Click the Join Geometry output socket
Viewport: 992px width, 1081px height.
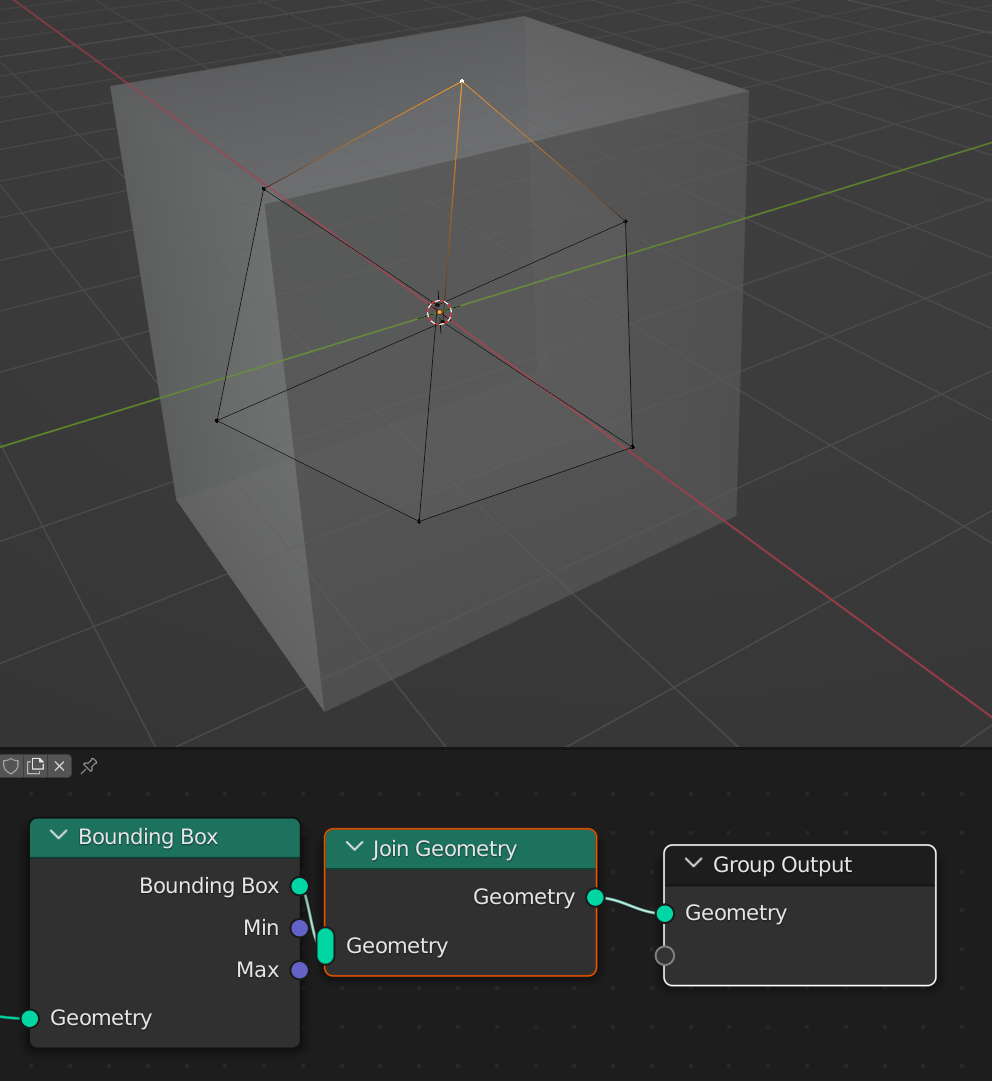tap(596, 898)
